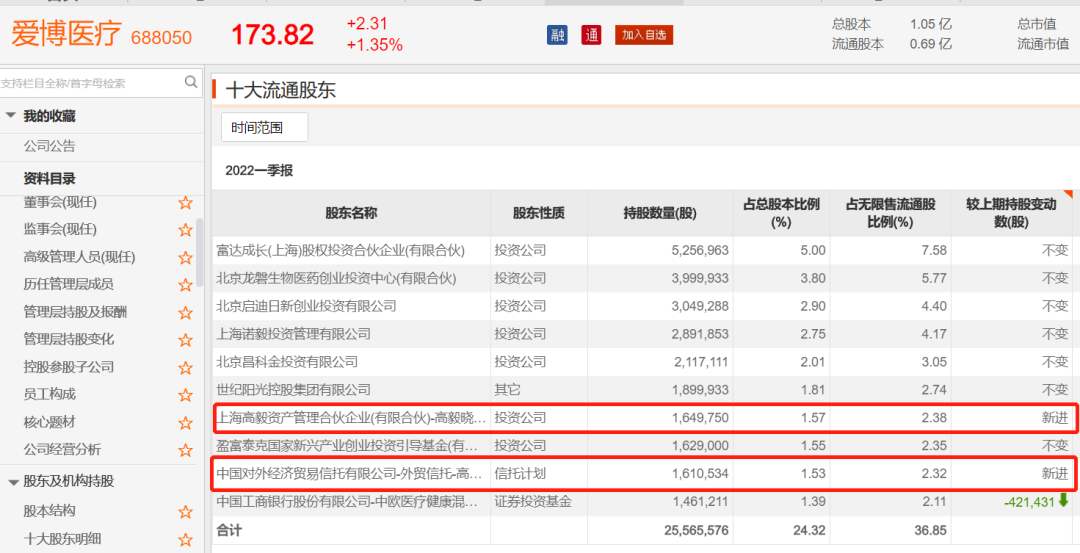Open the 十大股东明细 page
1080x553 pixels.
tap(62, 539)
